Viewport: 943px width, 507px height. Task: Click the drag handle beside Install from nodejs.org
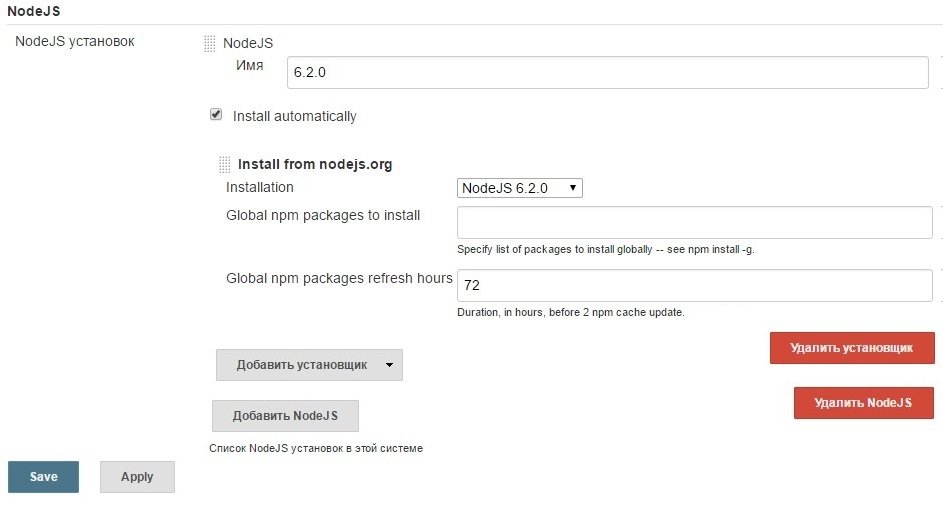[x=224, y=164]
